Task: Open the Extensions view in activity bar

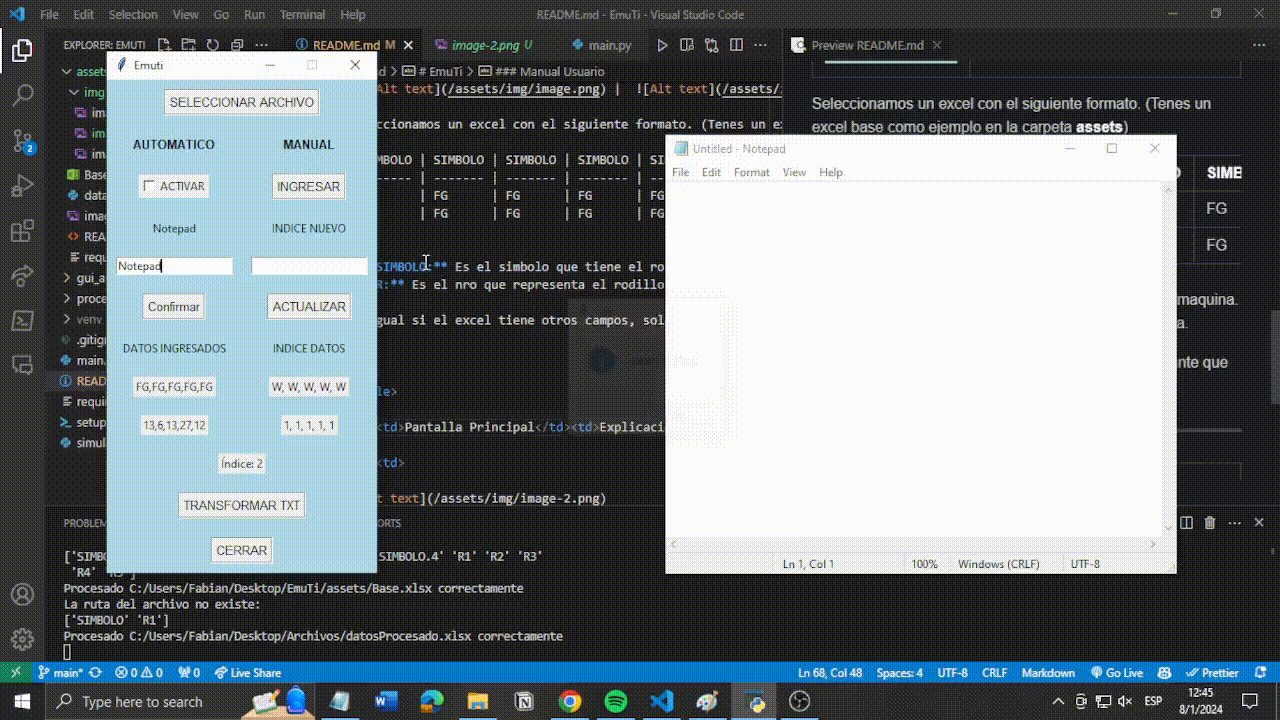Action: coord(22,232)
